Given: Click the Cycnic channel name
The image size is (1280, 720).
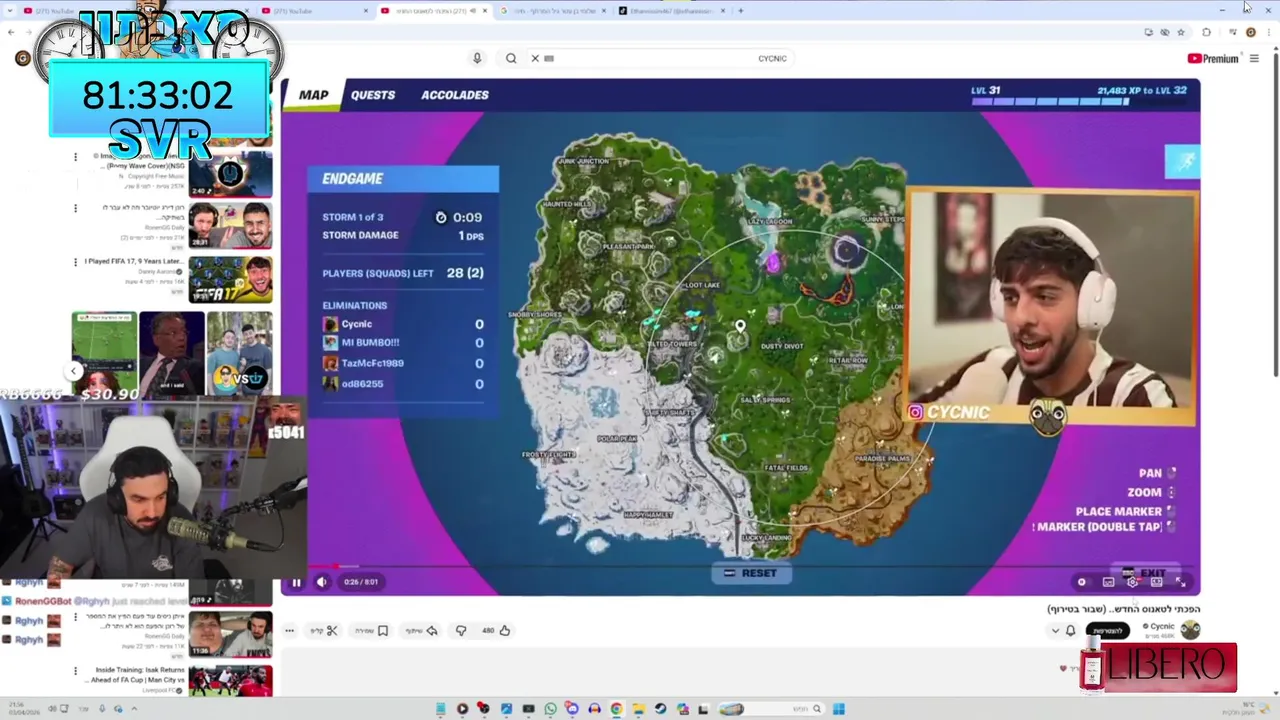Looking at the screenshot, I should coord(1162,627).
